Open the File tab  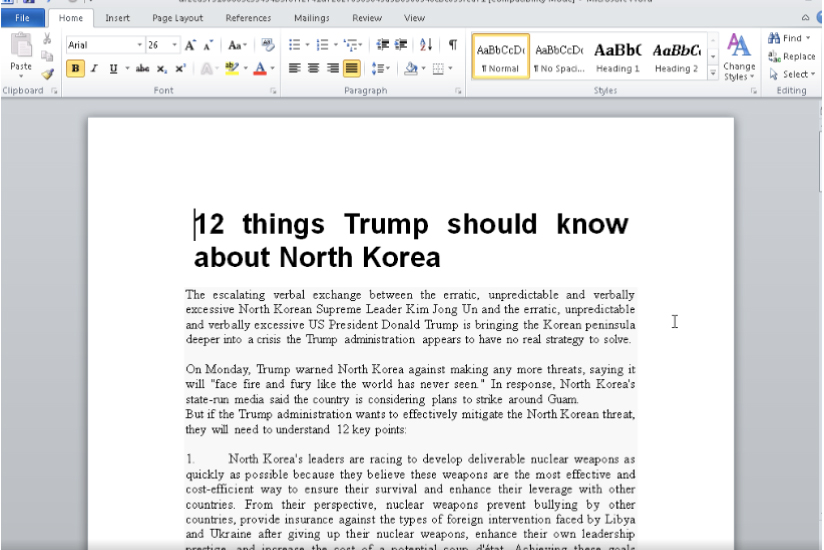coord(23,18)
